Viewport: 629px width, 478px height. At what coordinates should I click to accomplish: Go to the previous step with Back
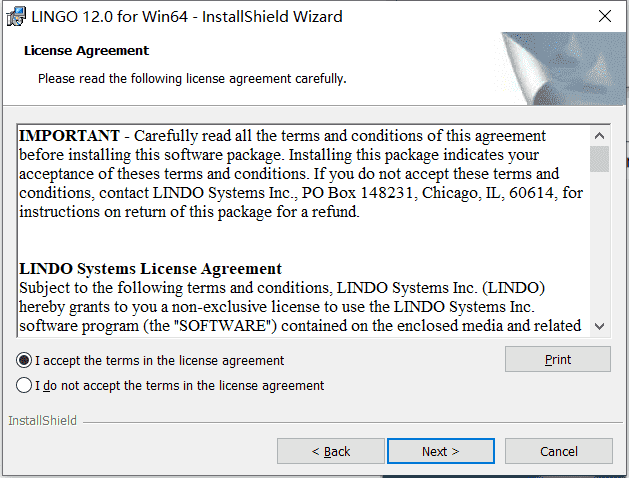coord(331,452)
